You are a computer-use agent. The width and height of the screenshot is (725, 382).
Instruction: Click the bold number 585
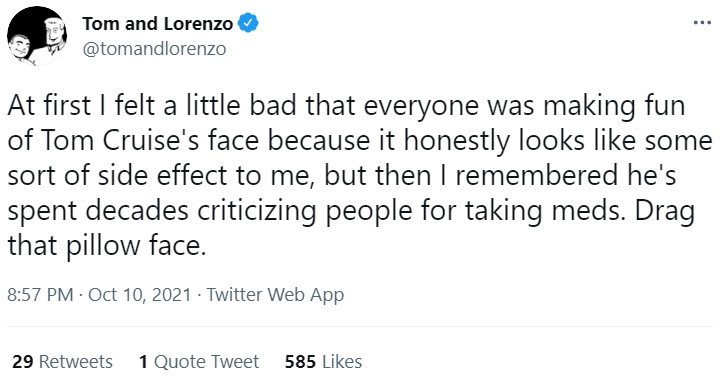pos(301,362)
